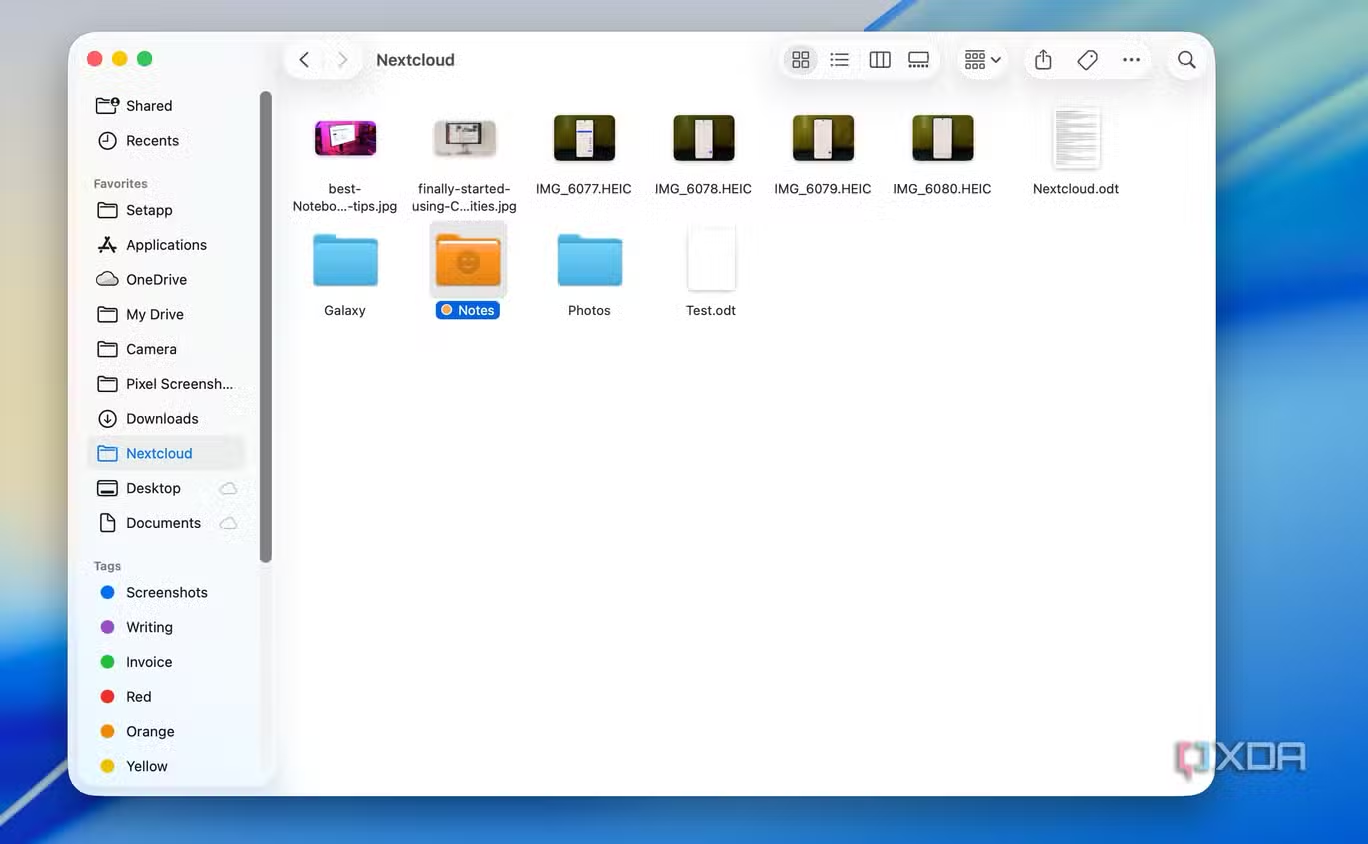The height and width of the screenshot is (844, 1368).
Task: Select the Test.odt document icon
Action: [x=711, y=259]
